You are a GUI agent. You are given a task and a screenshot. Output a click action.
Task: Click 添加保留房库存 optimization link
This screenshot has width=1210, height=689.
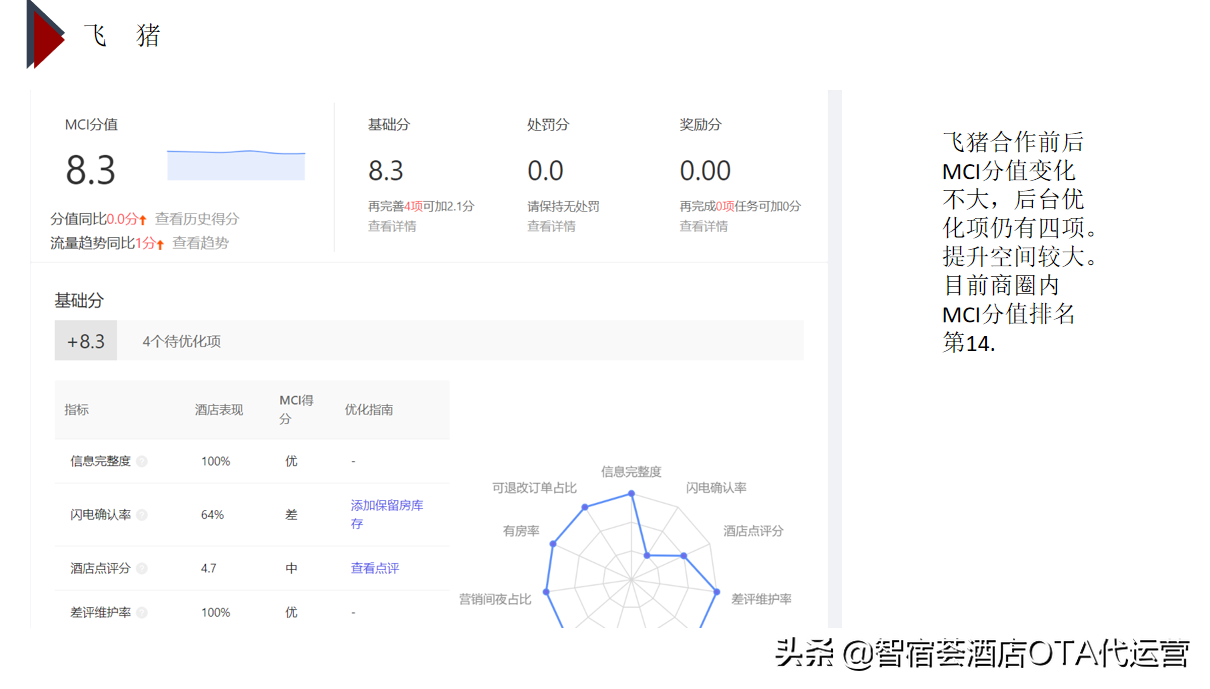387,515
